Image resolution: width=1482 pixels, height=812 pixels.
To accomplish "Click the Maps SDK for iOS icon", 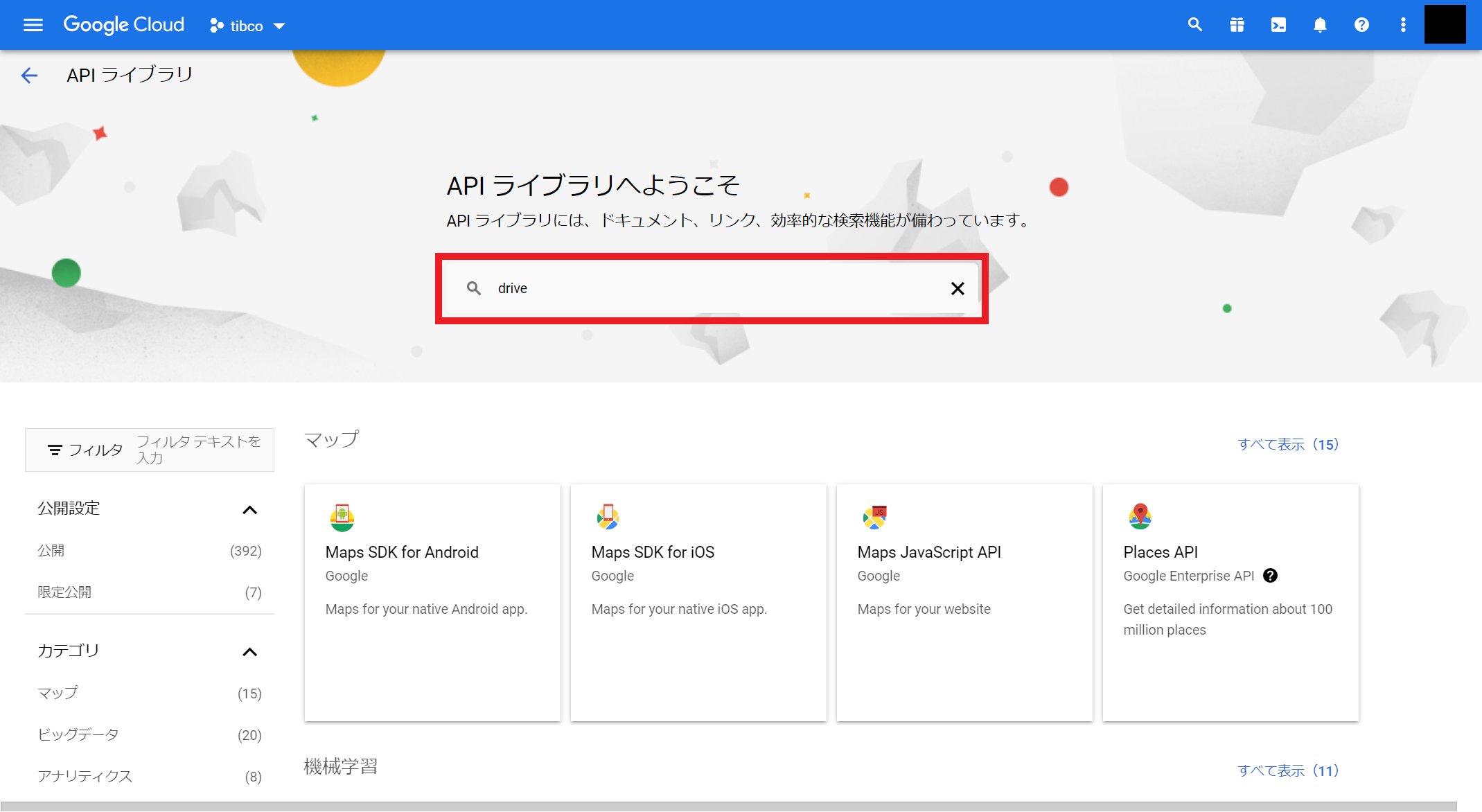I will (608, 517).
